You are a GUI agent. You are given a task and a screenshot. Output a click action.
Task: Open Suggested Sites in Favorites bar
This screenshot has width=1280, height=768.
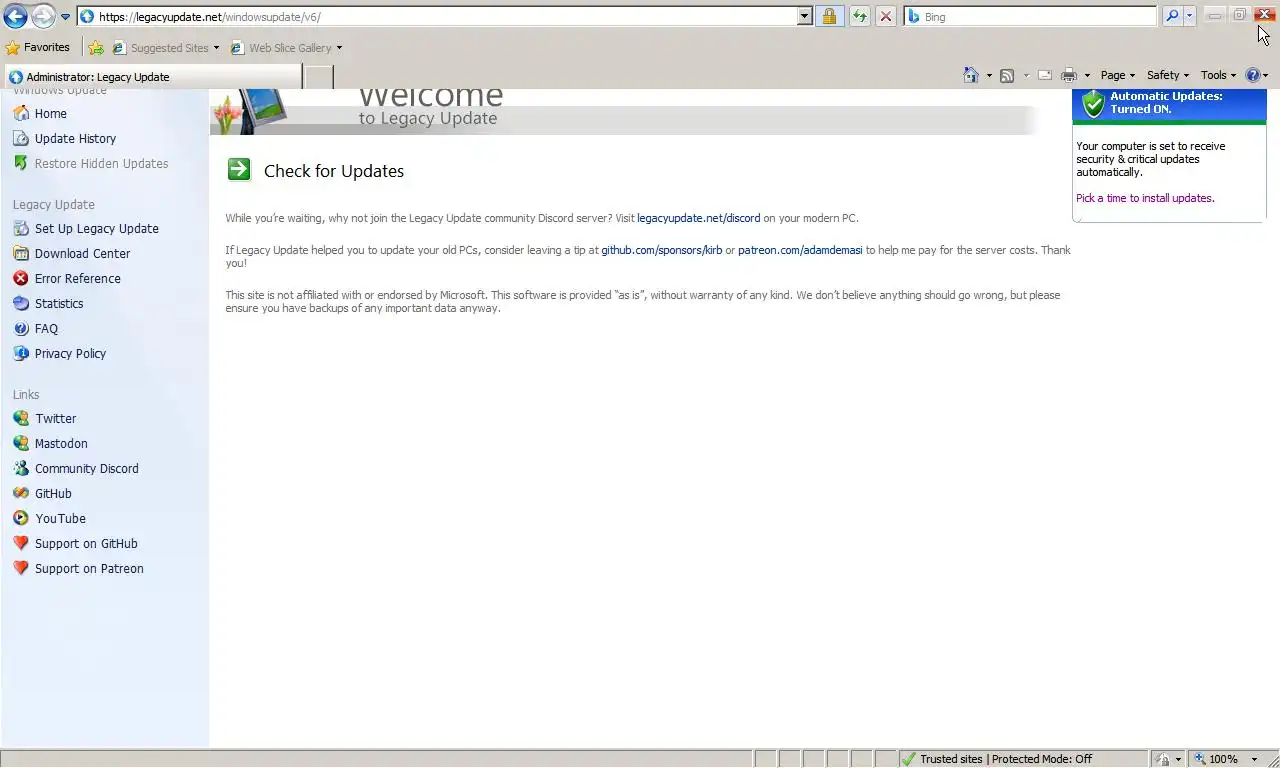tap(160, 47)
